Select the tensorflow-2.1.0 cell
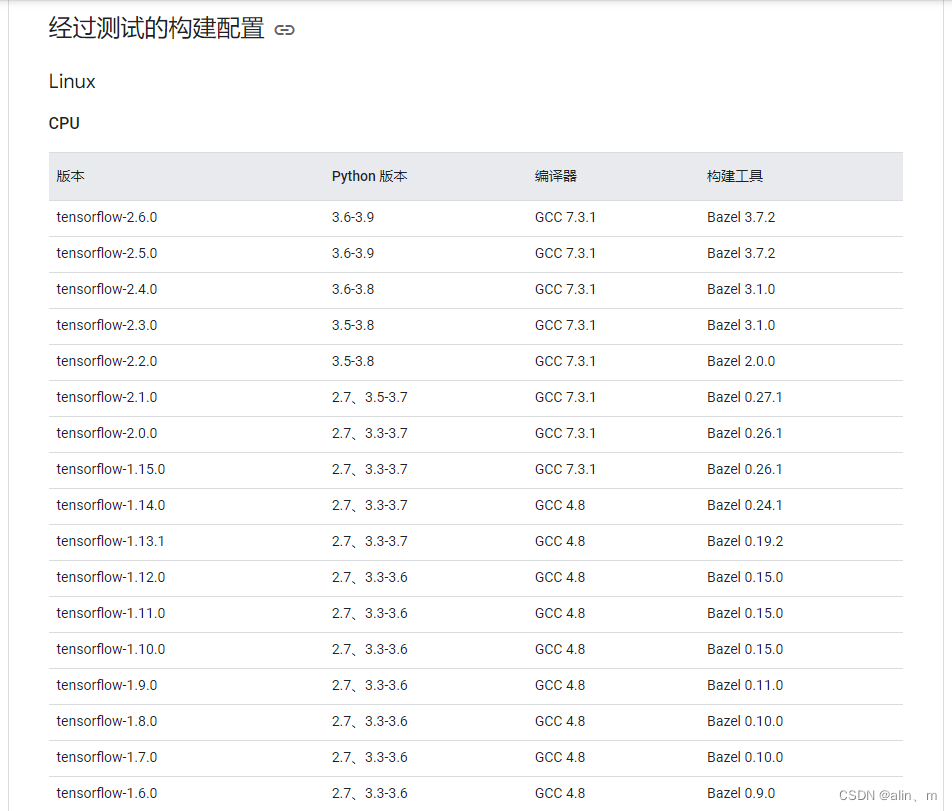Image resolution: width=952 pixels, height=811 pixels. tap(107, 397)
